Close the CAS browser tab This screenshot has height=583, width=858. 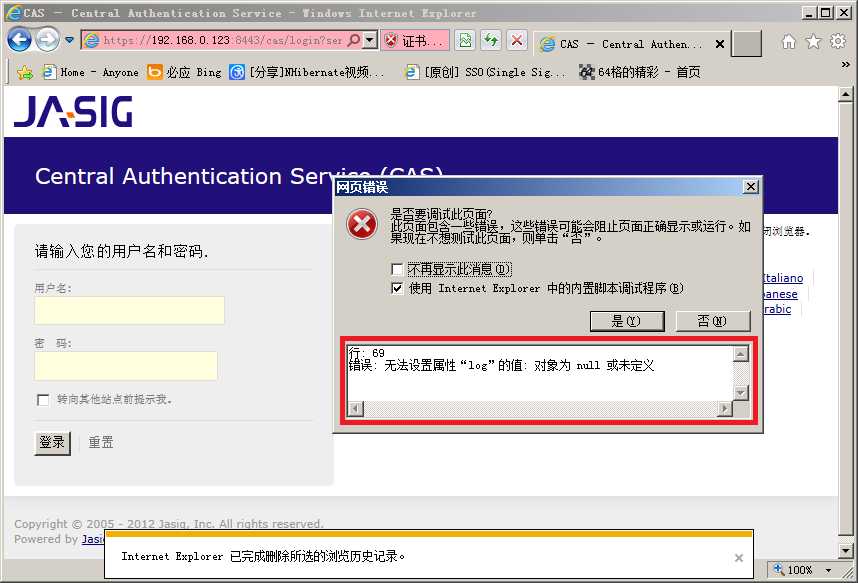pyautogui.click(x=720, y=44)
